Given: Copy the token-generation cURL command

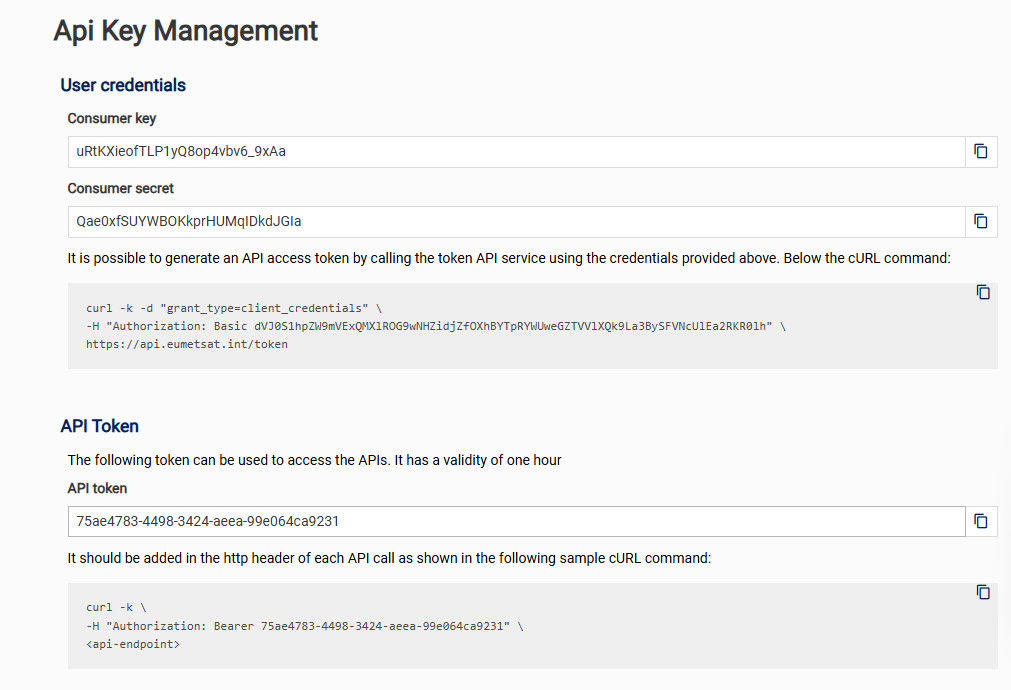Looking at the screenshot, I should 983,292.
